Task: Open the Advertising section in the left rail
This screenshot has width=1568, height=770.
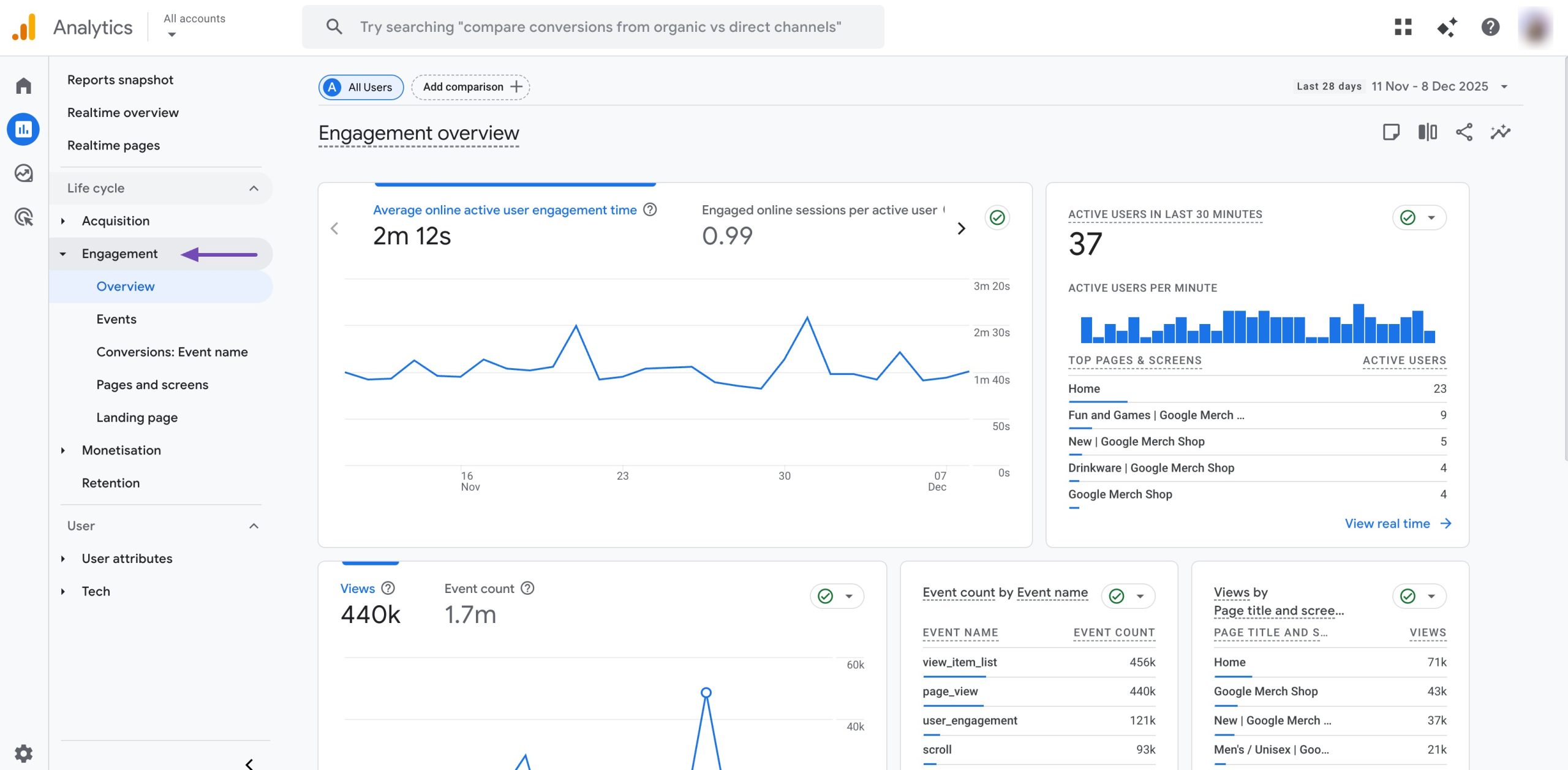Action: click(23, 217)
